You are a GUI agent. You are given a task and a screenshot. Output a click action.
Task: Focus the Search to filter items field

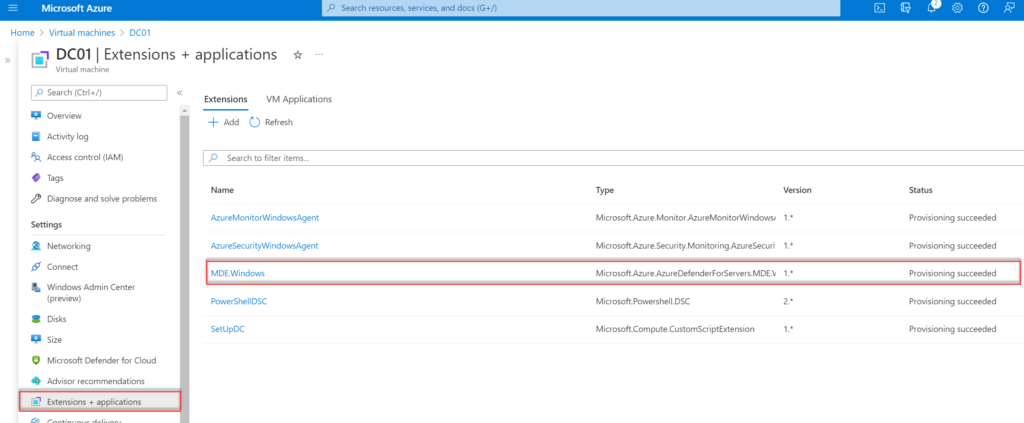tap(613, 158)
